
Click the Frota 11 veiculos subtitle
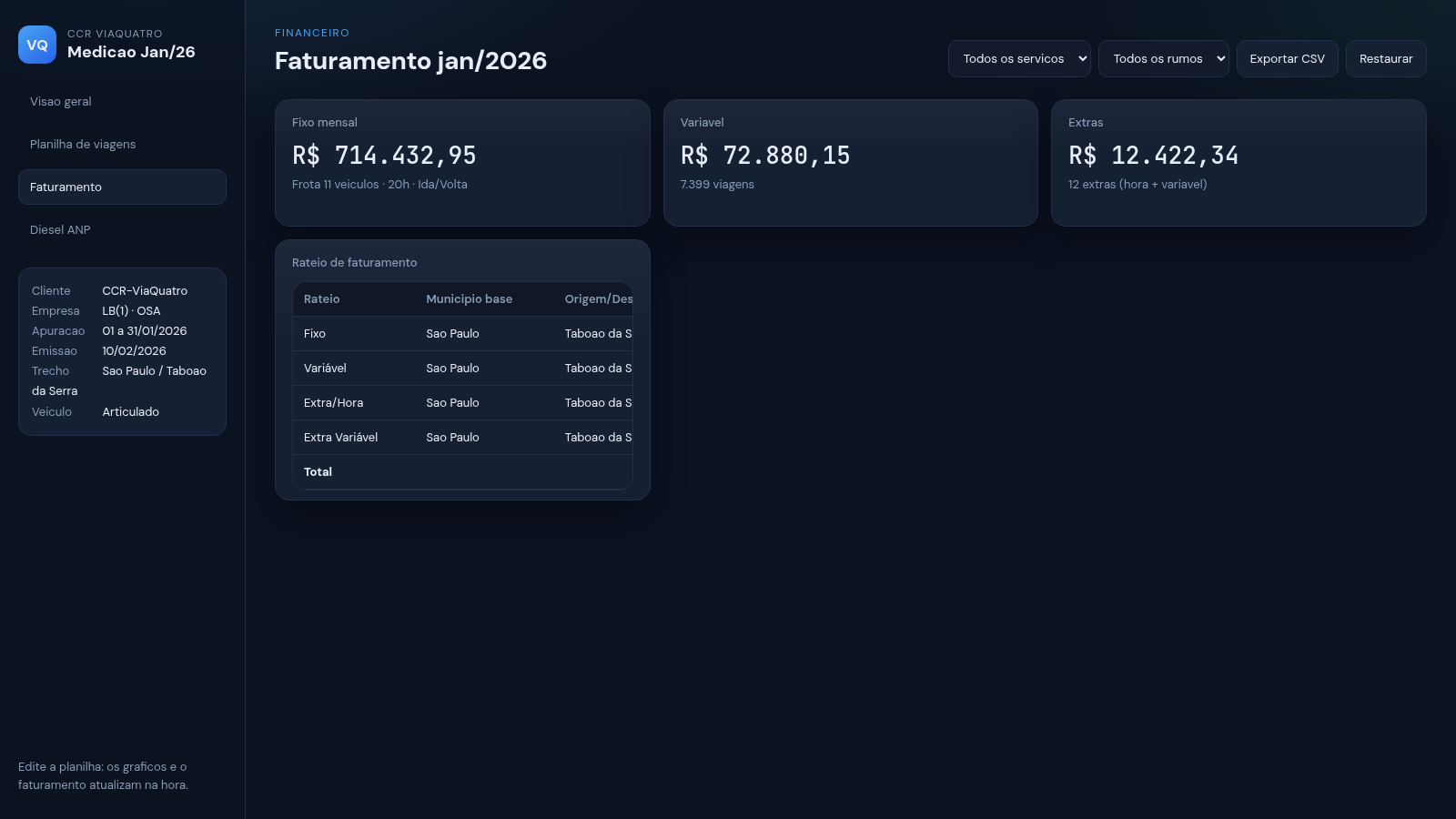point(379,185)
